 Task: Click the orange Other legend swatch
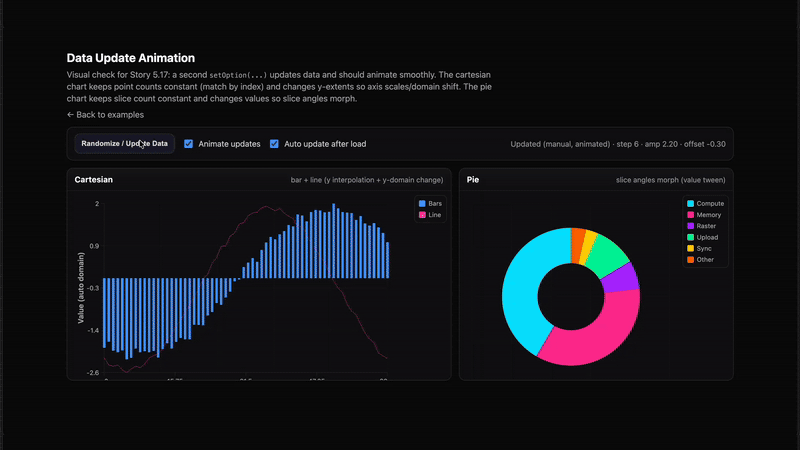point(690,260)
